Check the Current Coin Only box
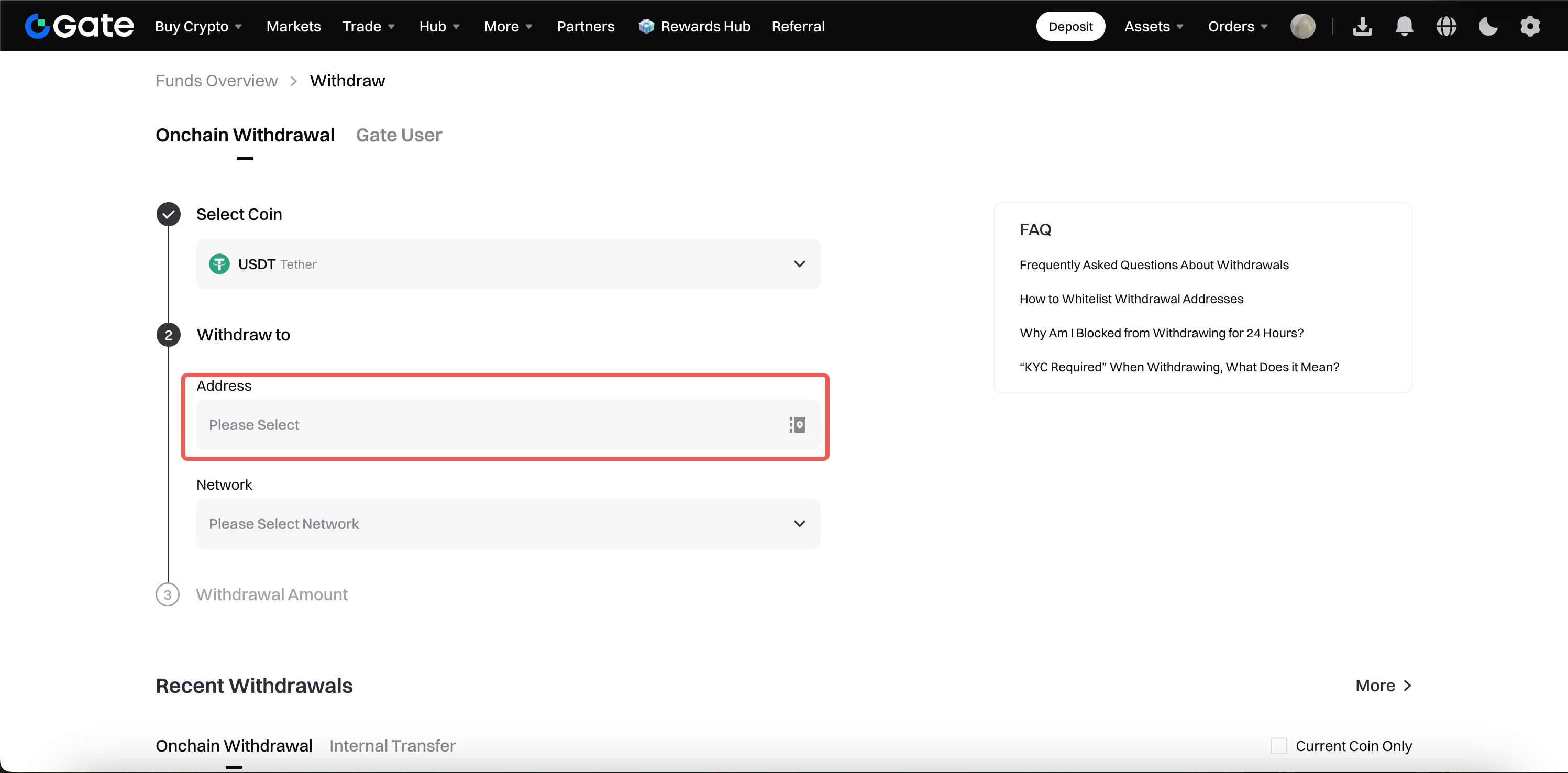 coord(1279,746)
